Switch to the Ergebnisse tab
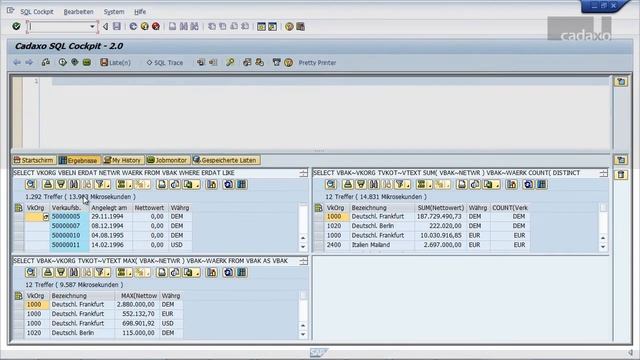The height and width of the screenshot is (360, 640). 78,160
